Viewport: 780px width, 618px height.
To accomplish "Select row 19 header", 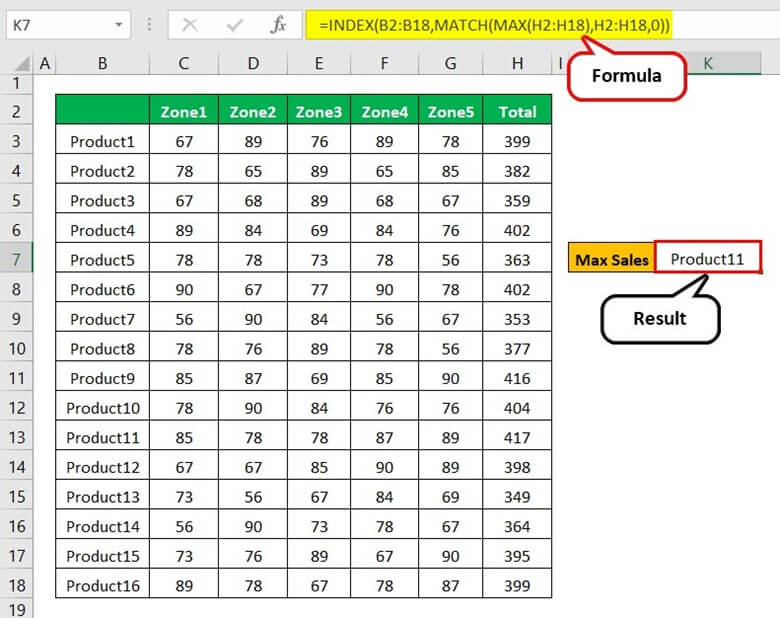I will point(16,609).
